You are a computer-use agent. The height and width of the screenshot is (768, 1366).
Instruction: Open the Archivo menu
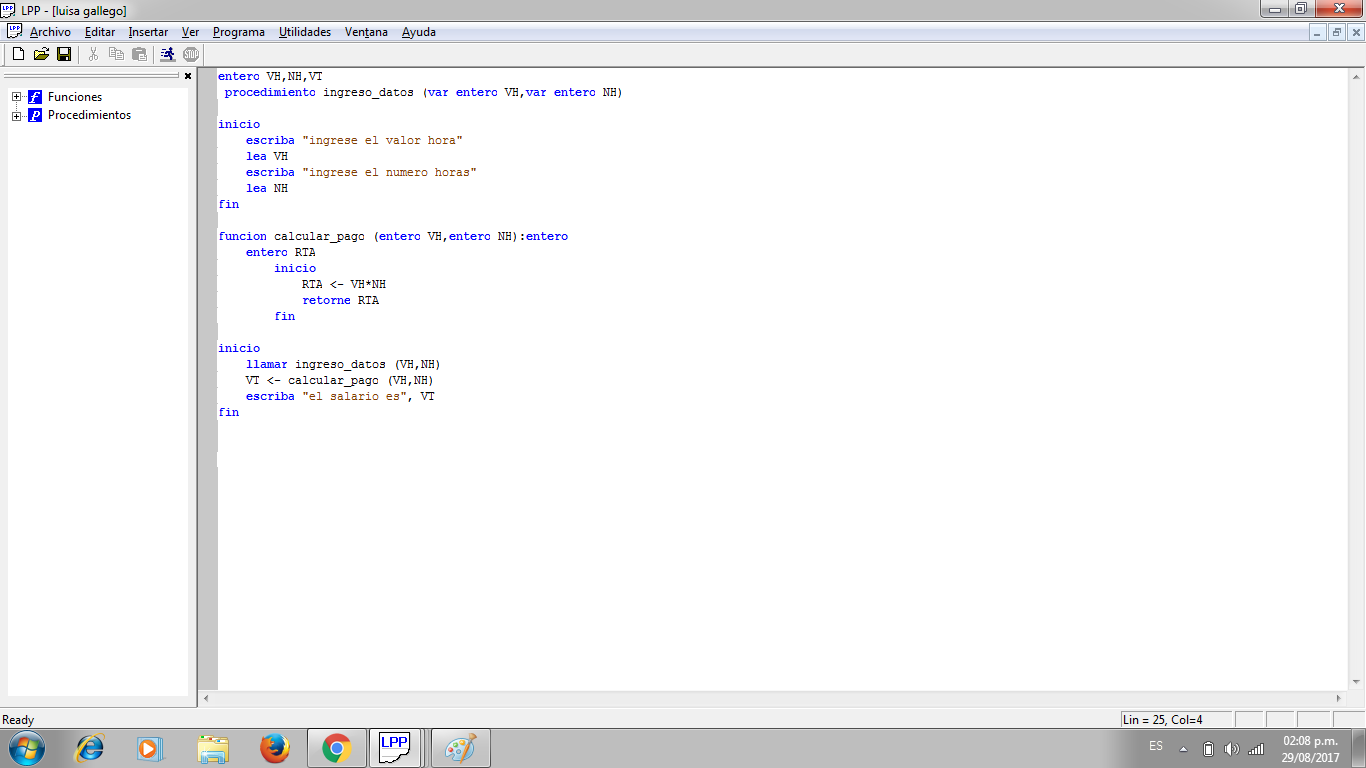click(x=50, y=31)
